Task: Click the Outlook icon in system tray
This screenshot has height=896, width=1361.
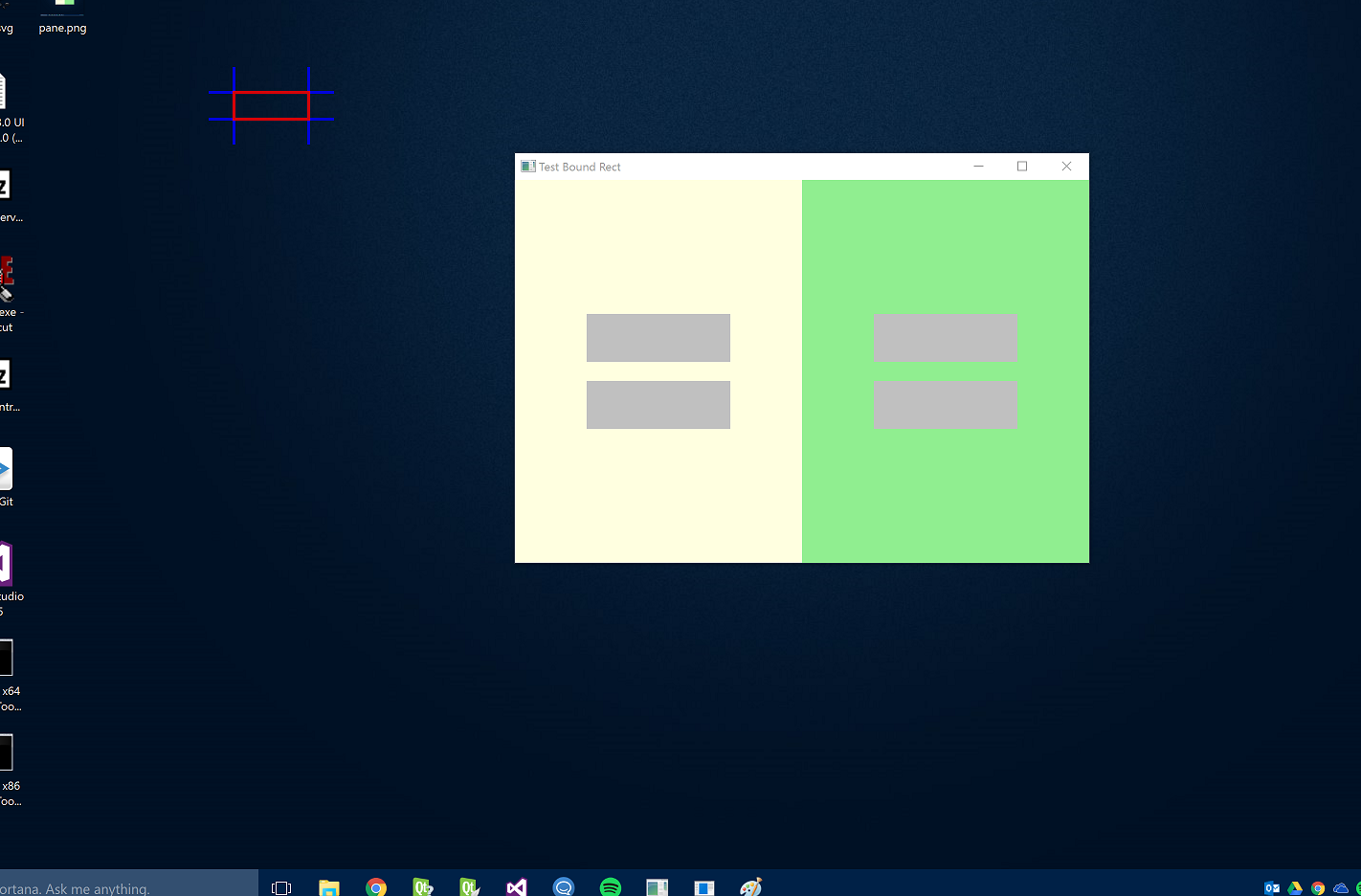Action: pyautogui.click(x=1272, y=888)
